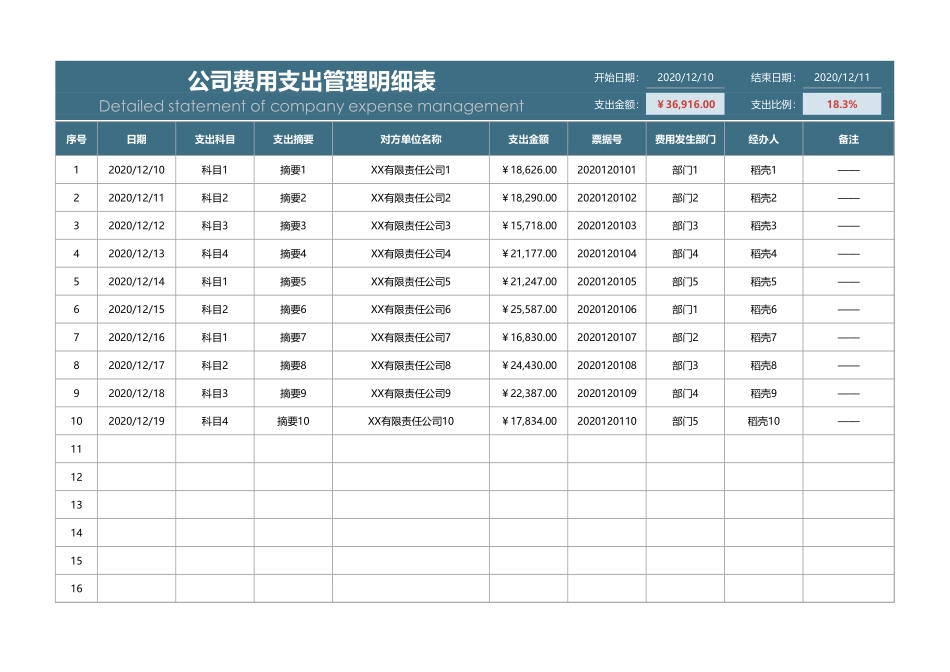Select the 经办人 column header

pos(764,139)
